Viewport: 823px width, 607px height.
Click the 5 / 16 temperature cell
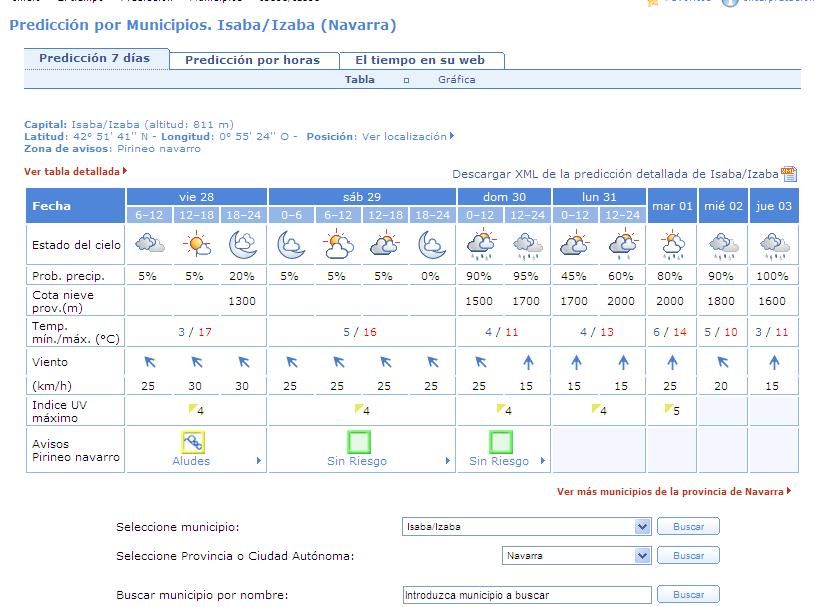[360, 332]
